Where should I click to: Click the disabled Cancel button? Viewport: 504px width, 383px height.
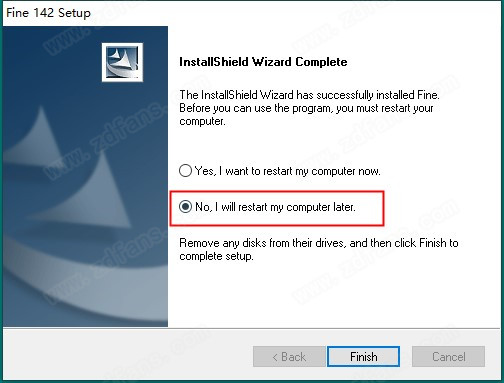tap(448, 356)
